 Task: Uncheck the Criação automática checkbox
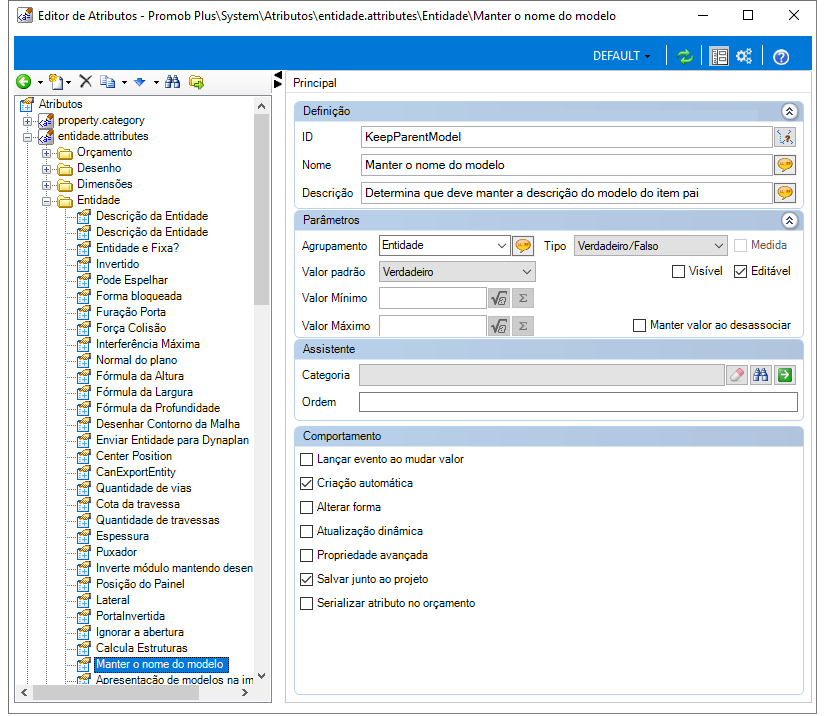click(x=306, y=483)
